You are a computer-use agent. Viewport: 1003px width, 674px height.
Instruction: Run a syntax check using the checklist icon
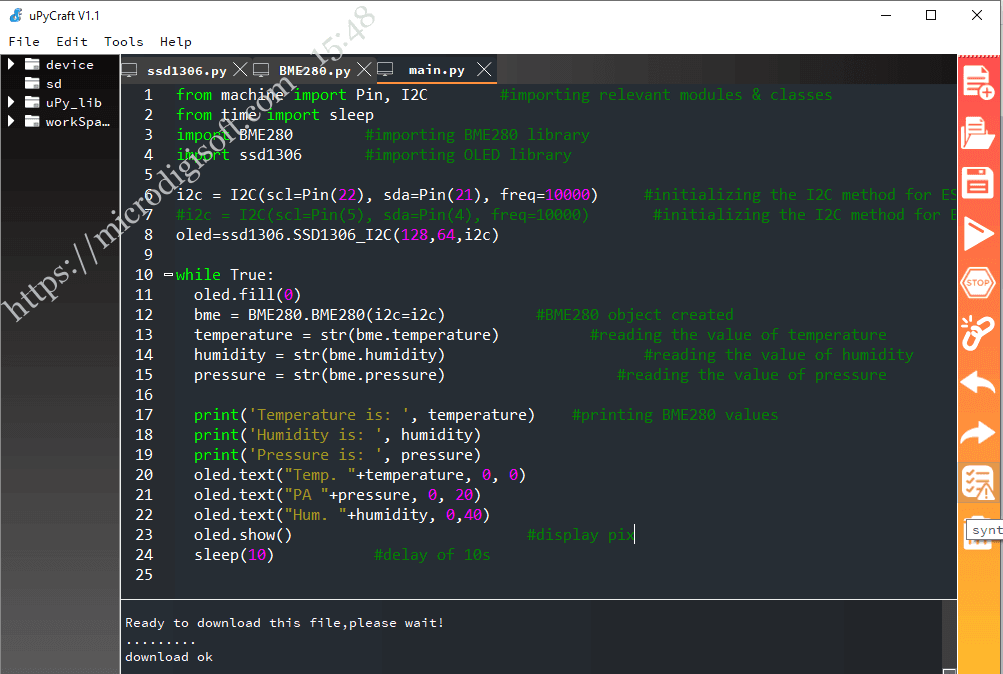977,482
